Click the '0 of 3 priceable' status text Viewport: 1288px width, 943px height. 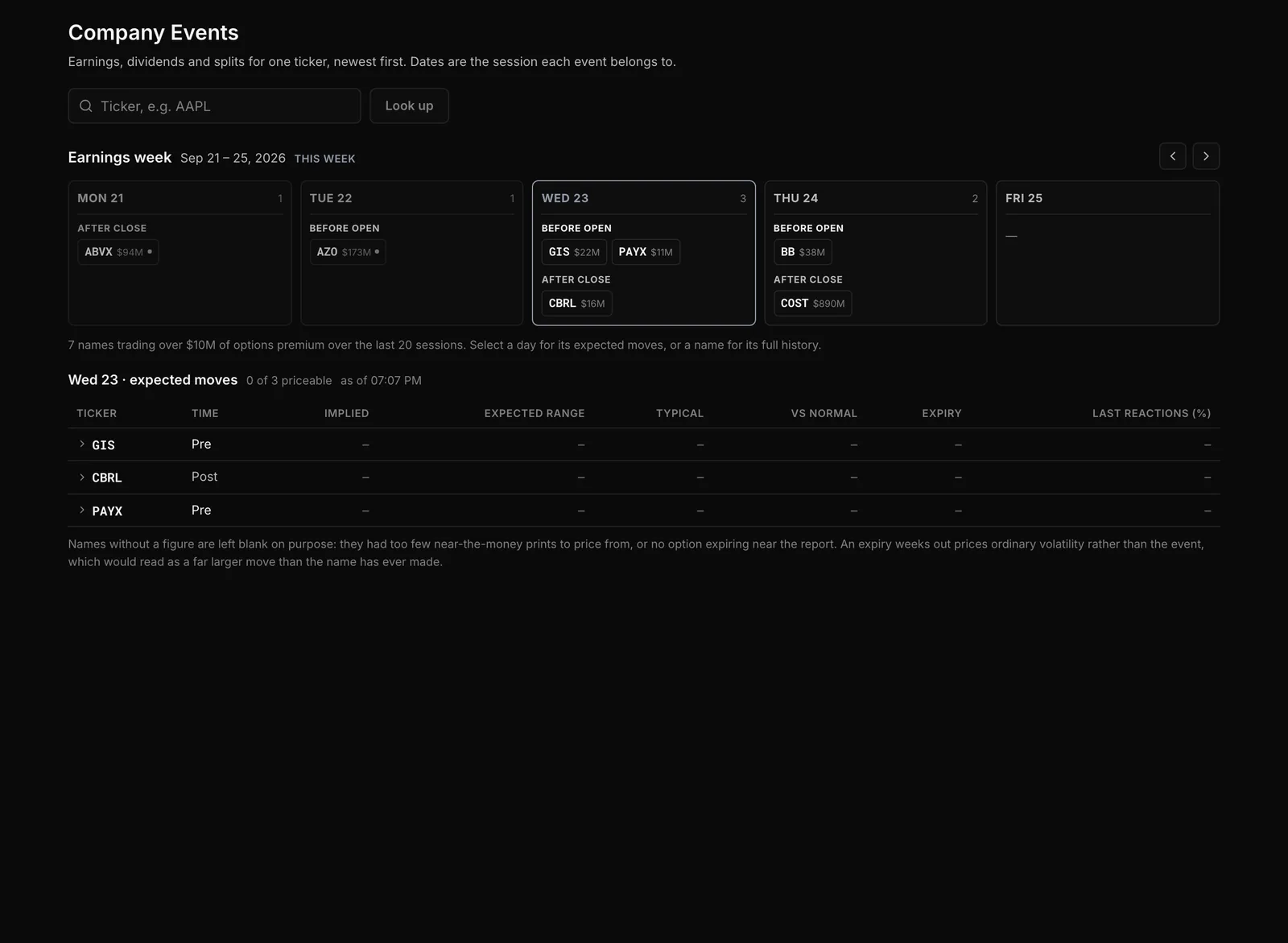point(289,380)
